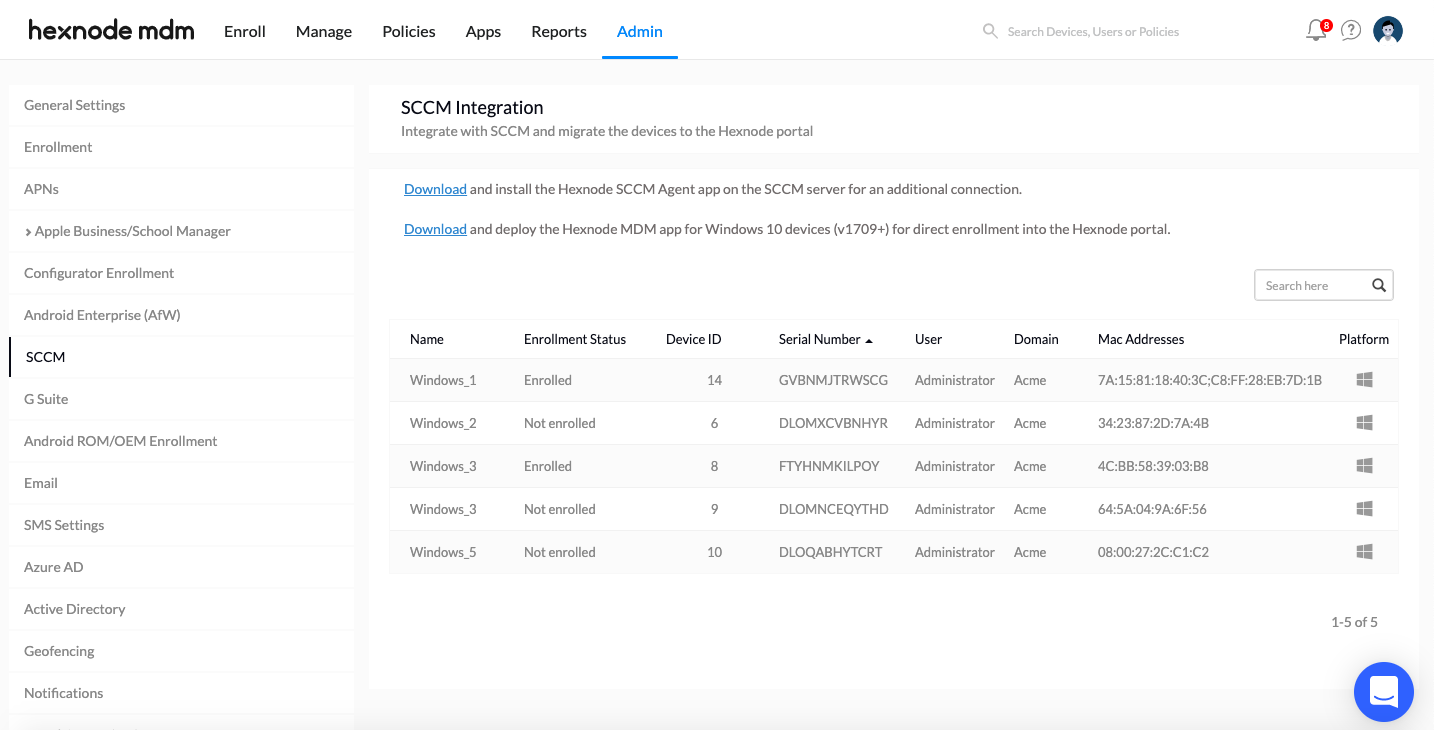Click serial number GVBNMJTRWSCG

[833, 380]
